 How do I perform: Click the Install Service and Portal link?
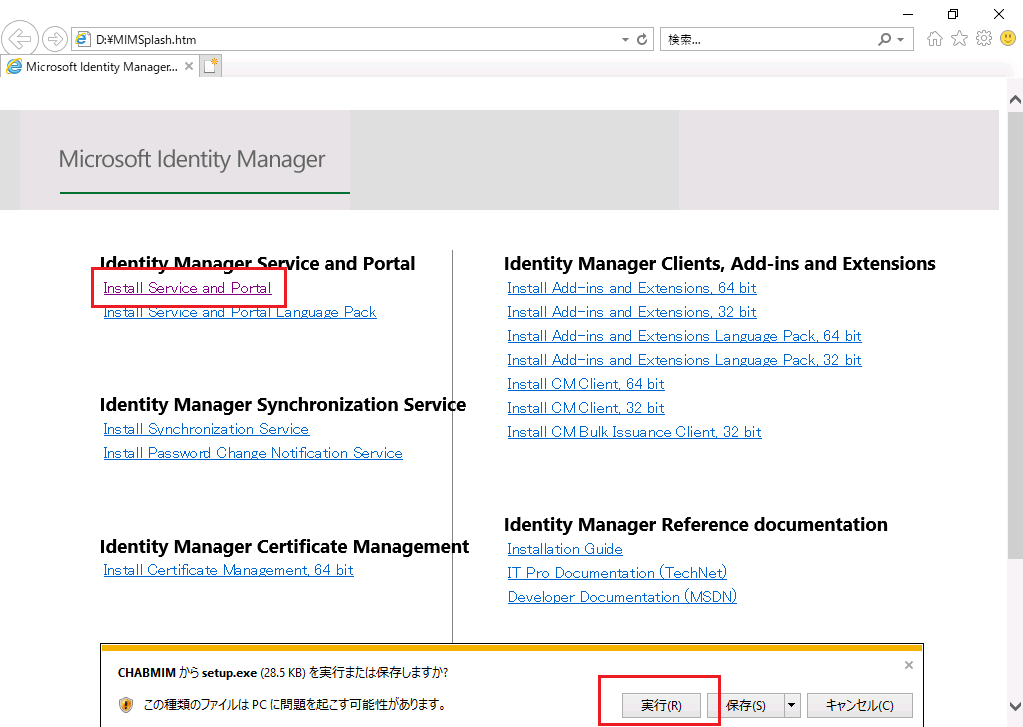point(187,288)
